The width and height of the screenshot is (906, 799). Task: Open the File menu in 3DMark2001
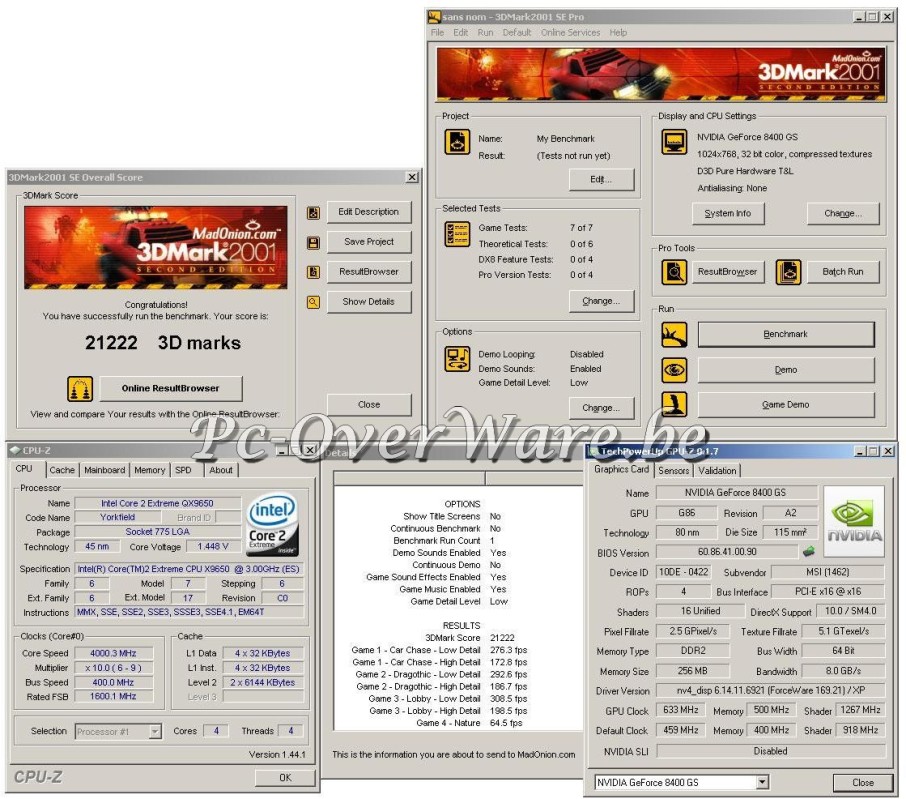click(437, 32)
